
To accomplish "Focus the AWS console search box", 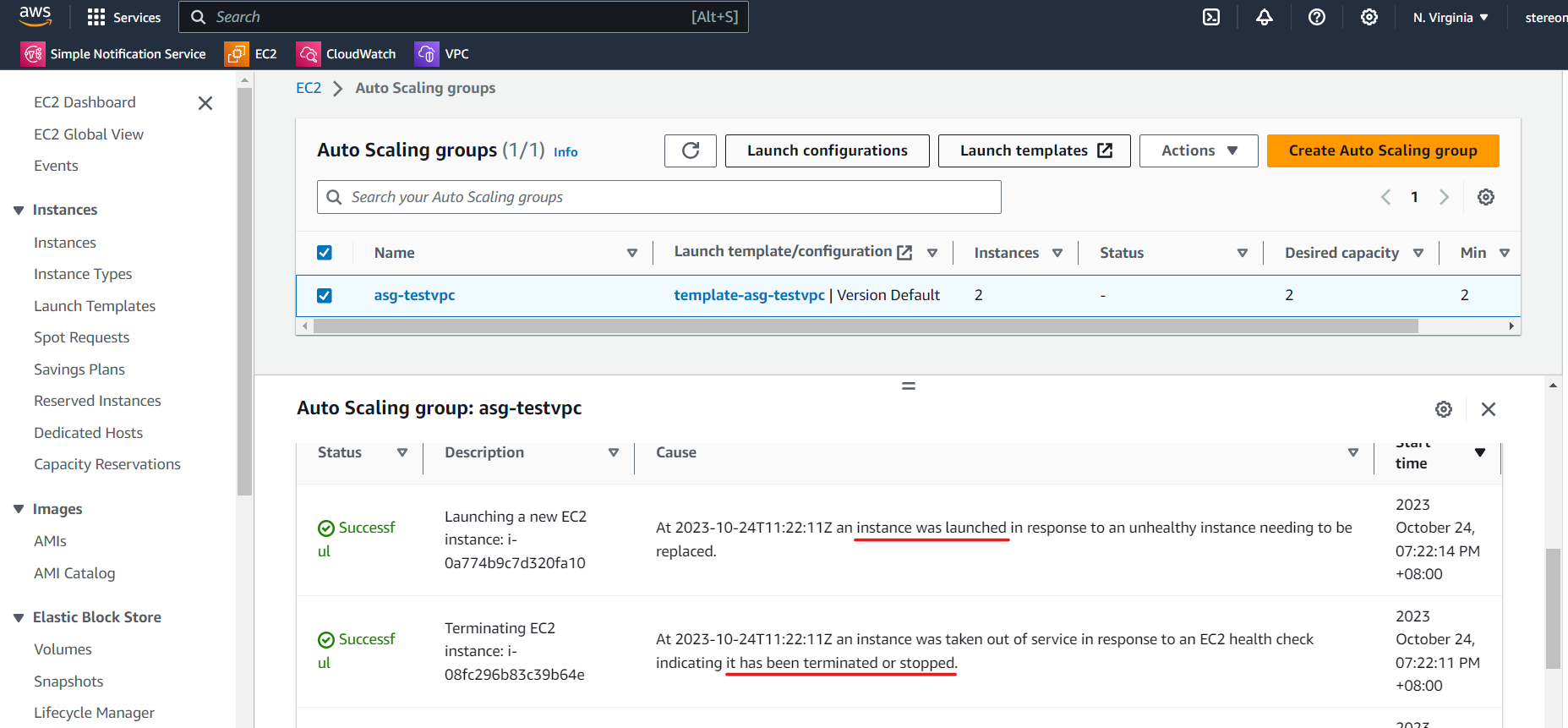I will point(463,17).
